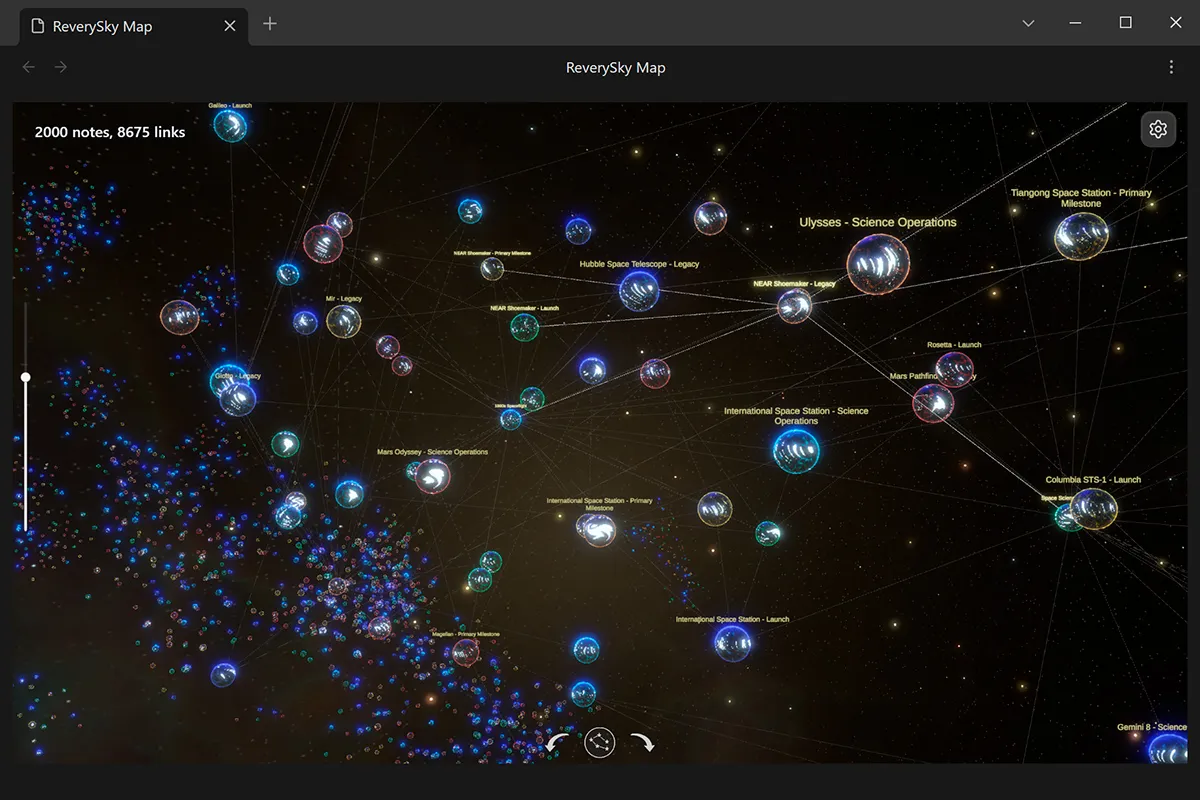Open the tab list chevron
Screen dimensions: 1200x800
(x=1029, y=23)
